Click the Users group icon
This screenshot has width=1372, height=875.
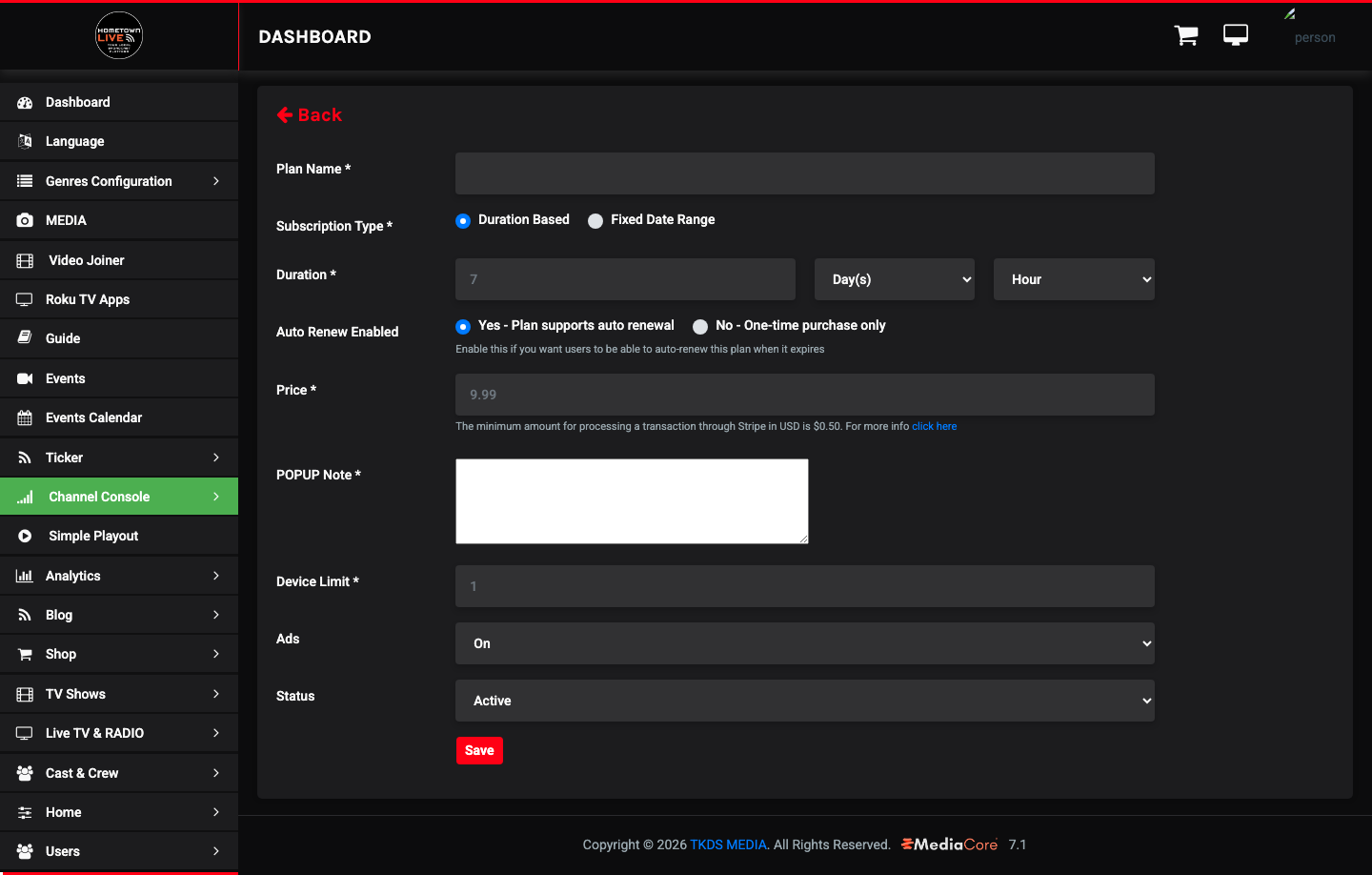tap(25, 851)
